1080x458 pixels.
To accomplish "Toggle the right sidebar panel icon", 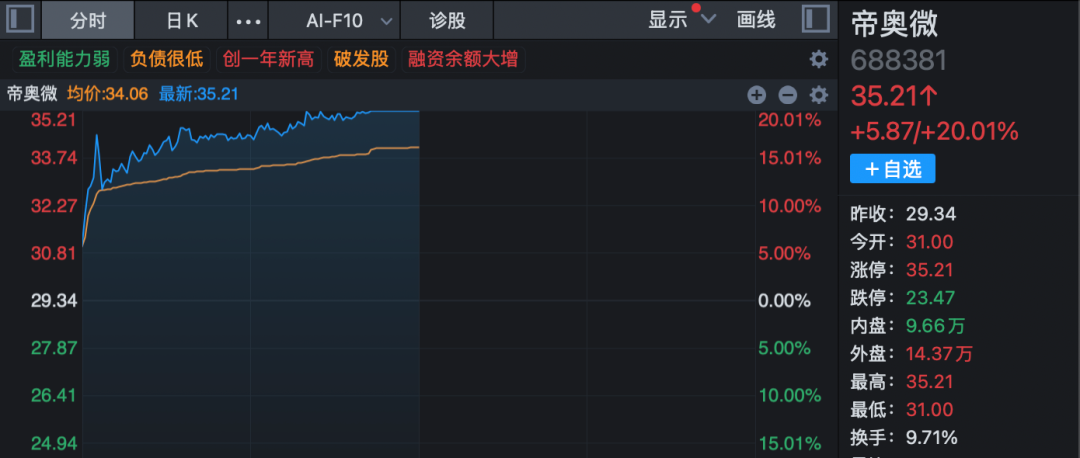I will (x=815, y=19).
